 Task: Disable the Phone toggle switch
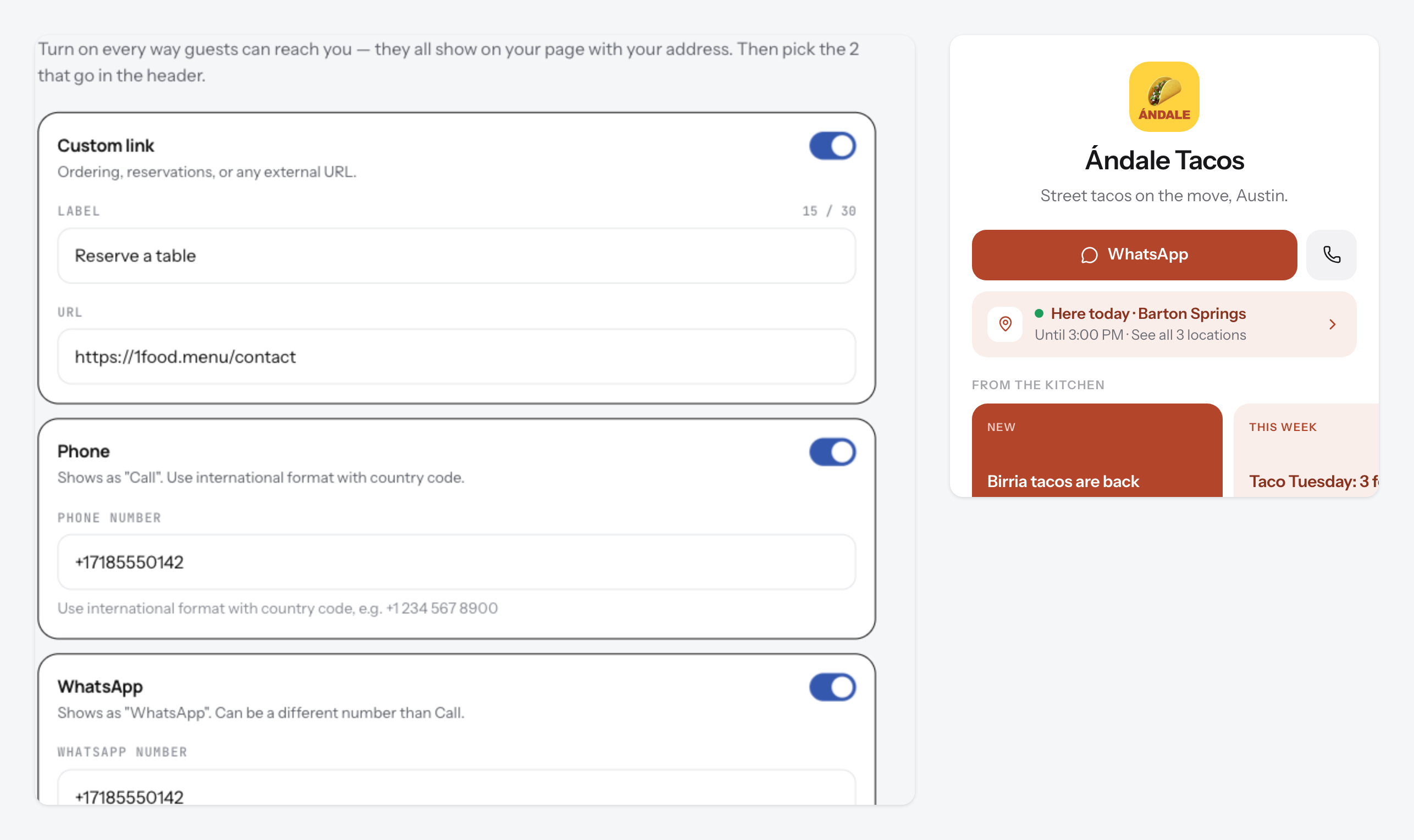[832, 452]
